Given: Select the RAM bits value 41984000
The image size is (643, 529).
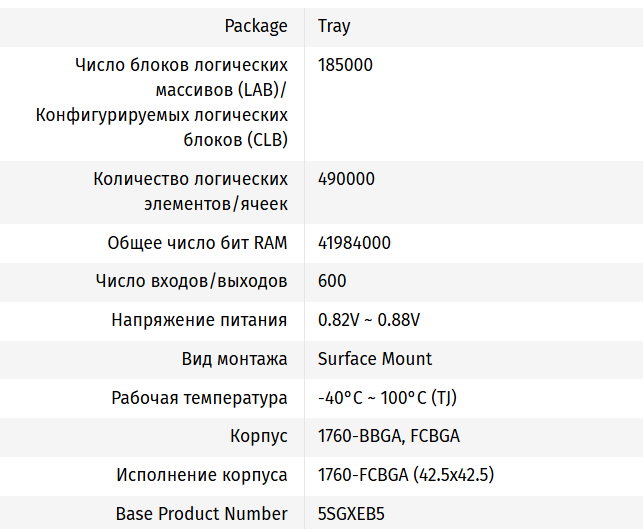Looking at the screenshot, I should 354,243.
